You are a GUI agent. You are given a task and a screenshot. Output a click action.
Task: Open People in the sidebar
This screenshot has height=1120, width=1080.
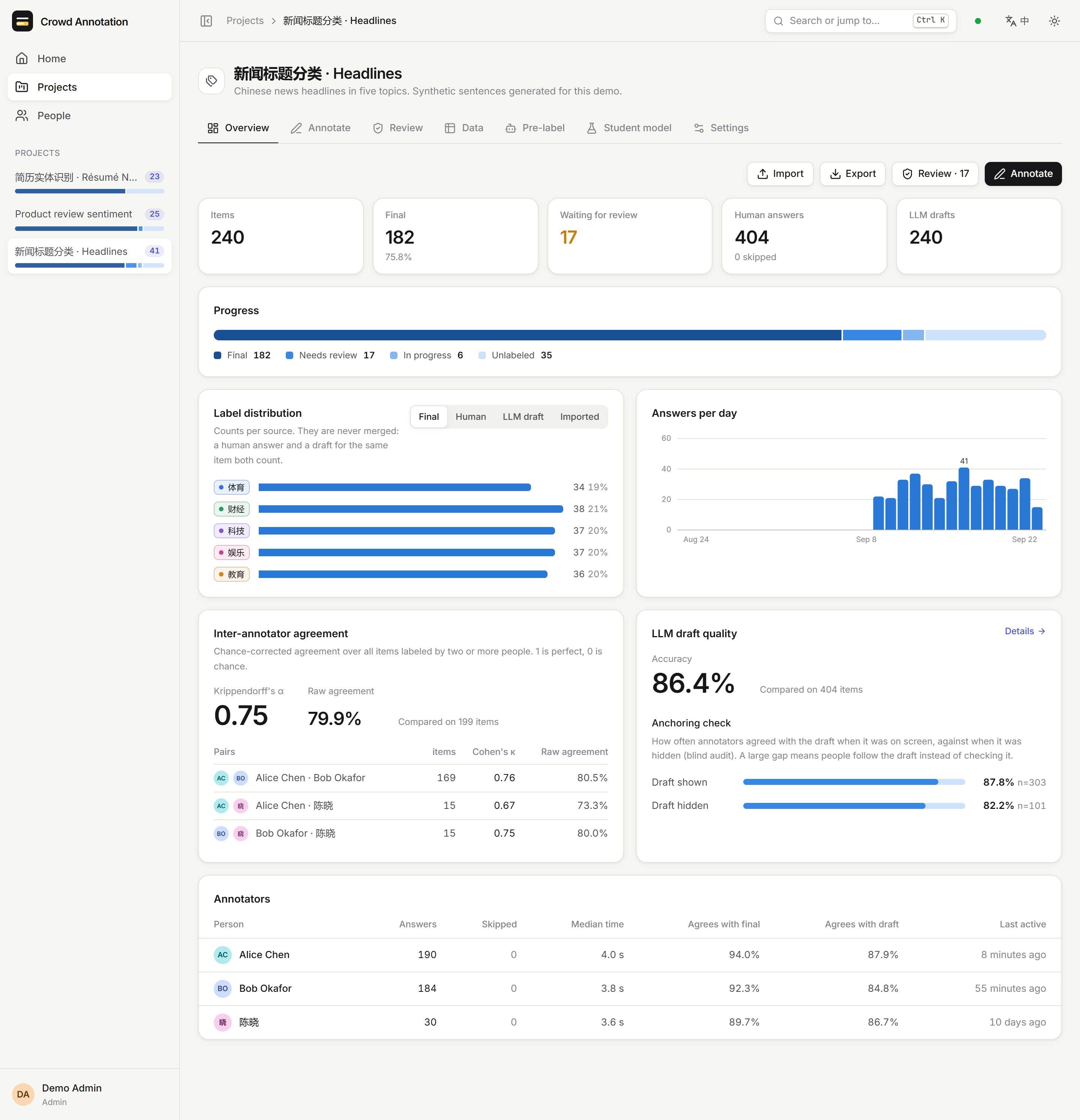[90, 116]
